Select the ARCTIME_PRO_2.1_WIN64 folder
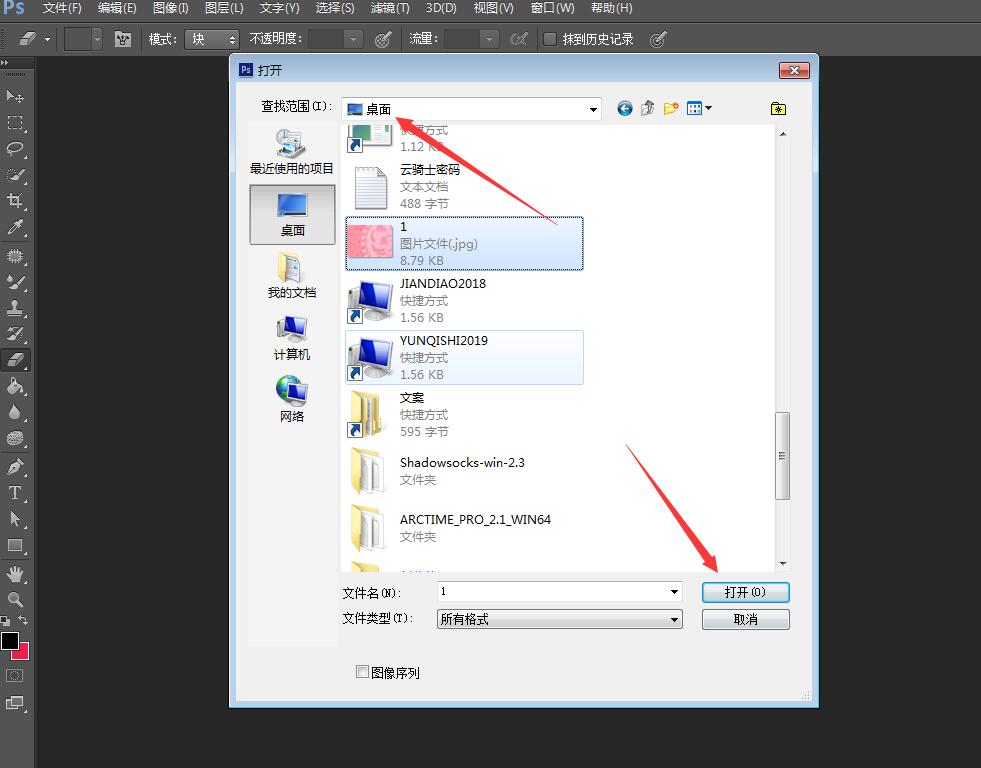 (464, 528)
